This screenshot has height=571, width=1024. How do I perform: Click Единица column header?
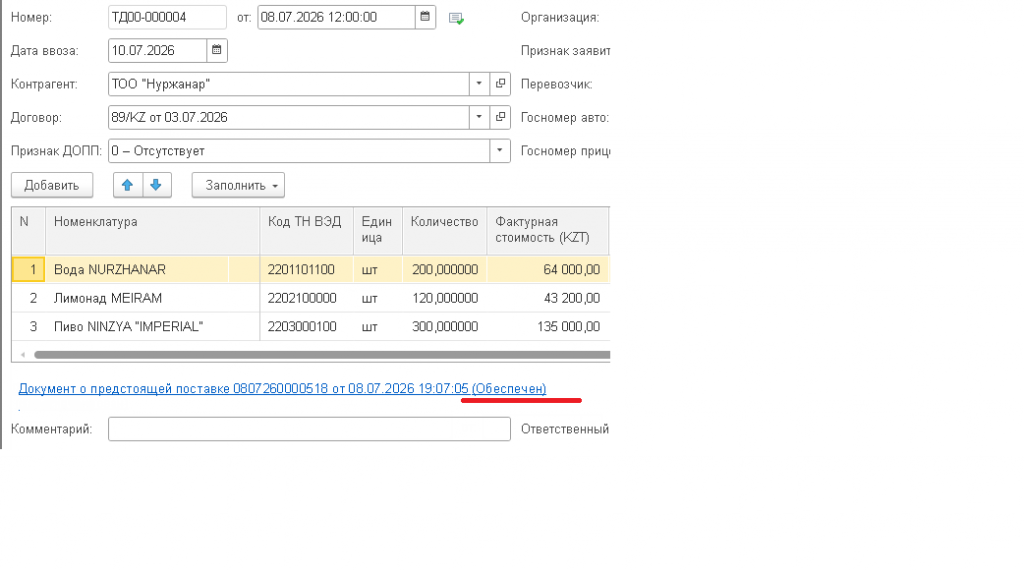(378, 231)
